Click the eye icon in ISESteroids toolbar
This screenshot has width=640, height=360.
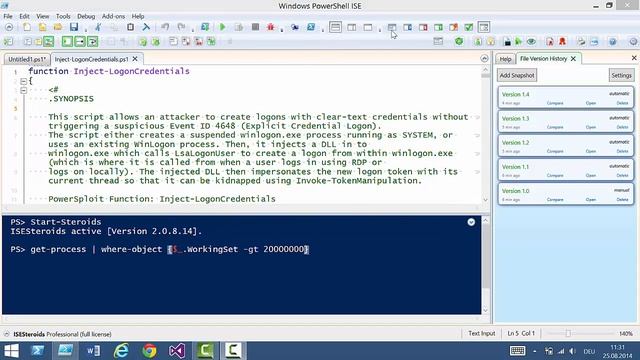click(x=531, y=41)
